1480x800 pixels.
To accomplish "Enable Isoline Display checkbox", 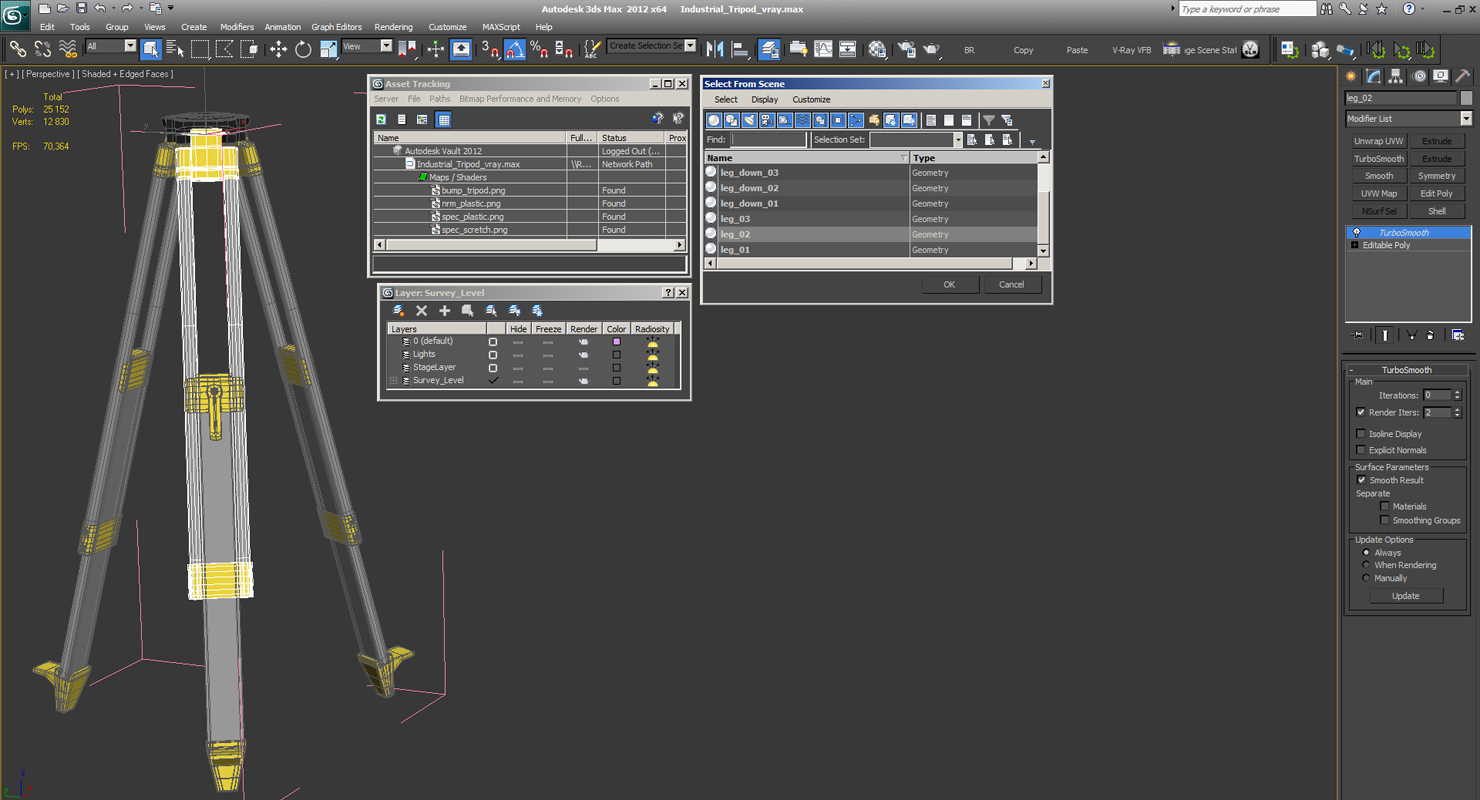I will point(1360,434).
